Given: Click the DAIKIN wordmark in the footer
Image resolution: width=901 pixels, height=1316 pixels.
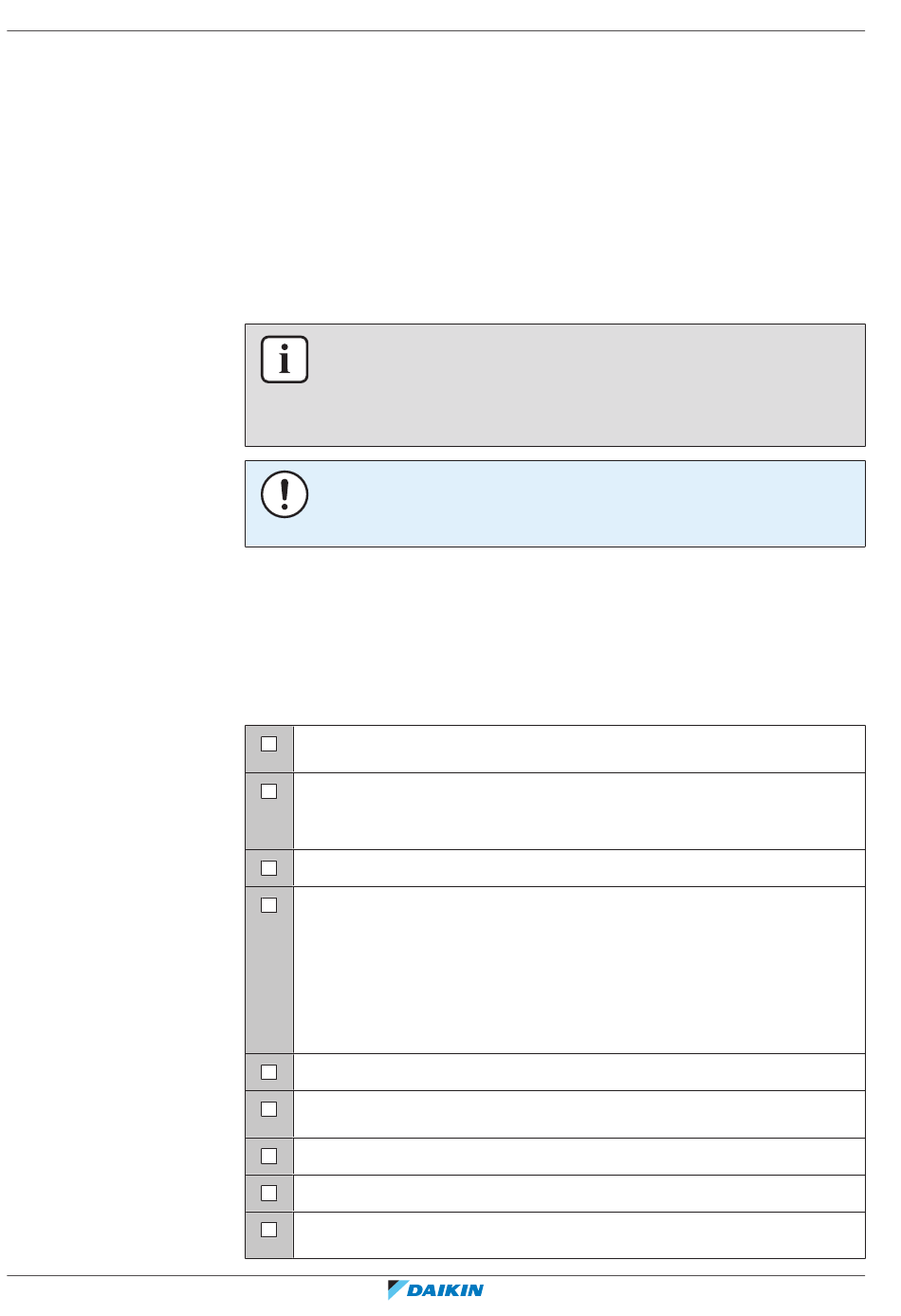Looking at the screenshot, I should coord(446,1290).
